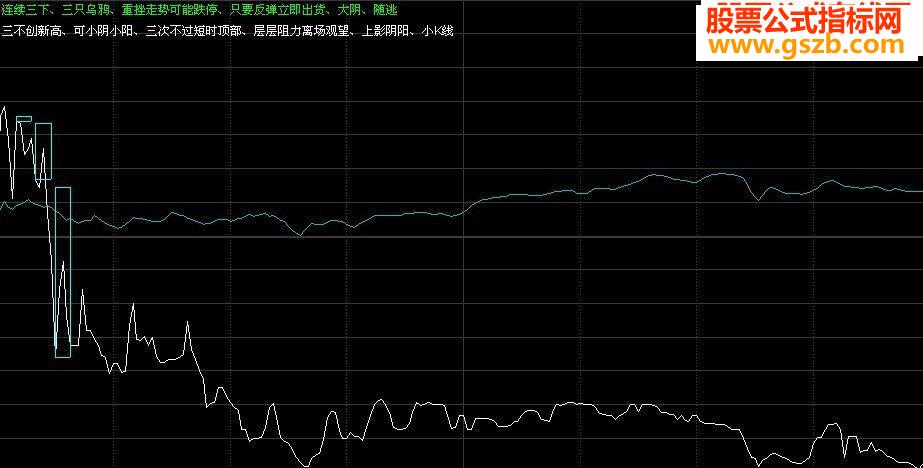Click the white text "上影阴阳"
Screen dimensions: 923x468
(385, 31)
